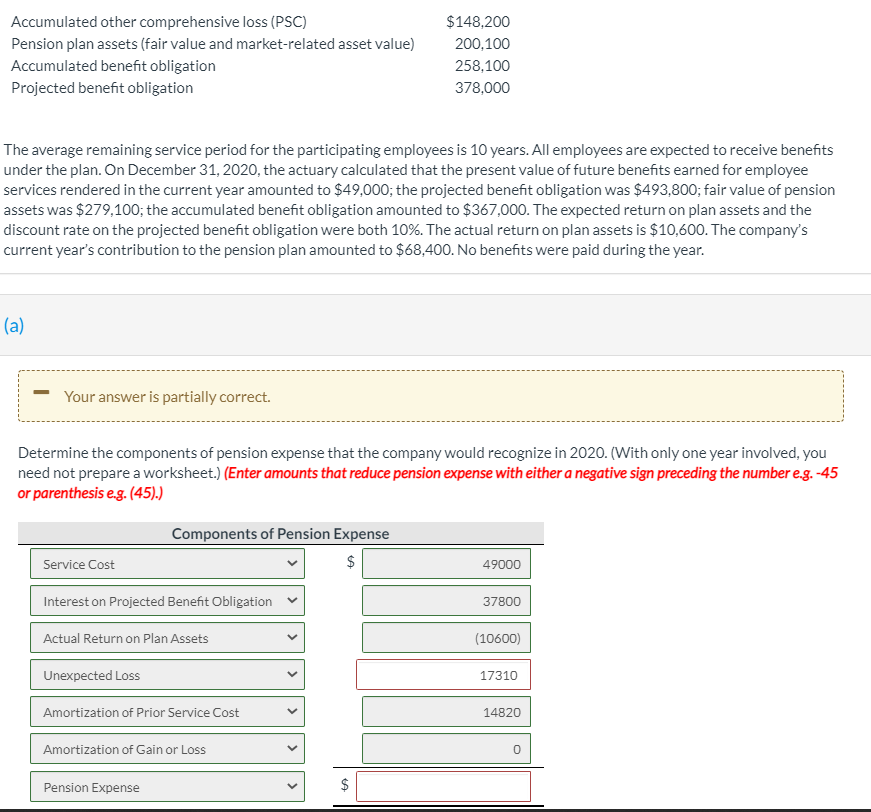Click the dollar sign beside Service Cost

click(x=352, y=563)
